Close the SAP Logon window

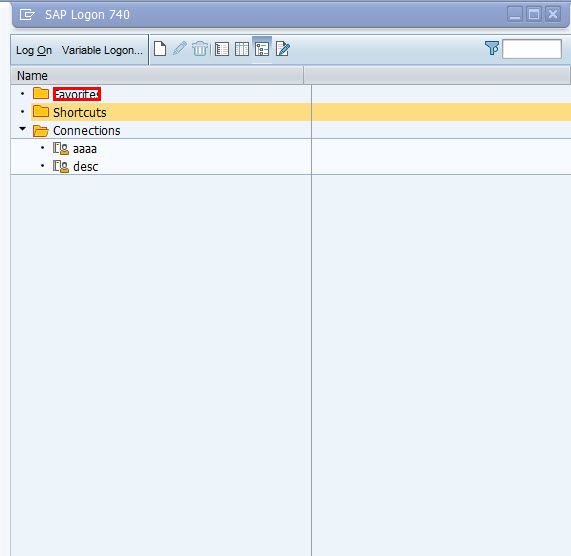coord(553,15)
